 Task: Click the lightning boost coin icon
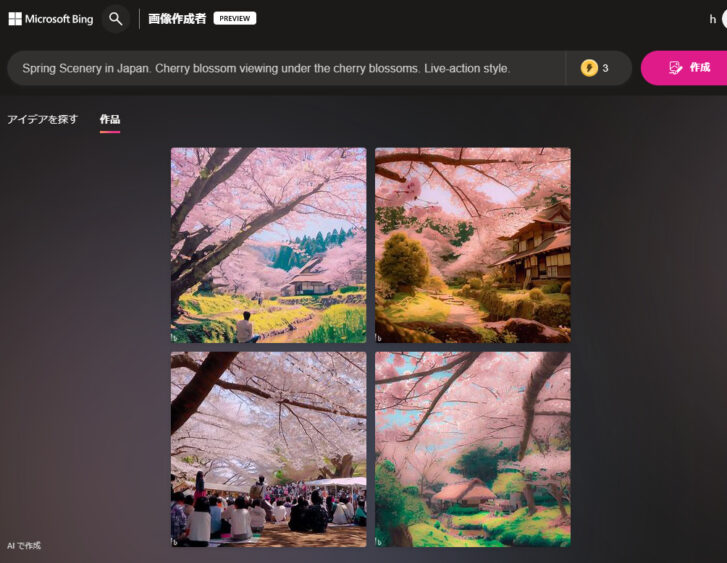tap(589, 68)
